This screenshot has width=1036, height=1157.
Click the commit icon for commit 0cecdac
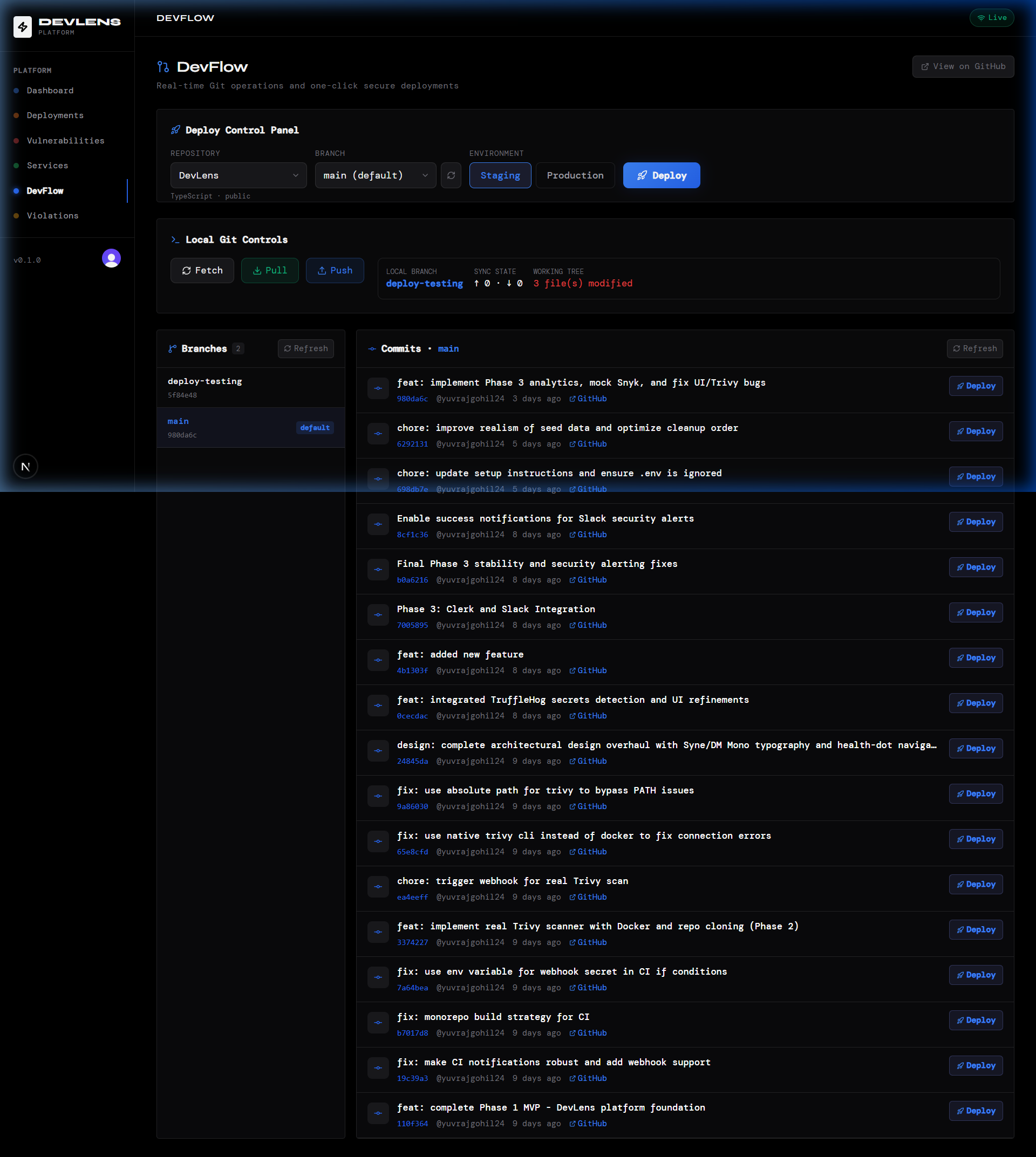click(378, 706)
